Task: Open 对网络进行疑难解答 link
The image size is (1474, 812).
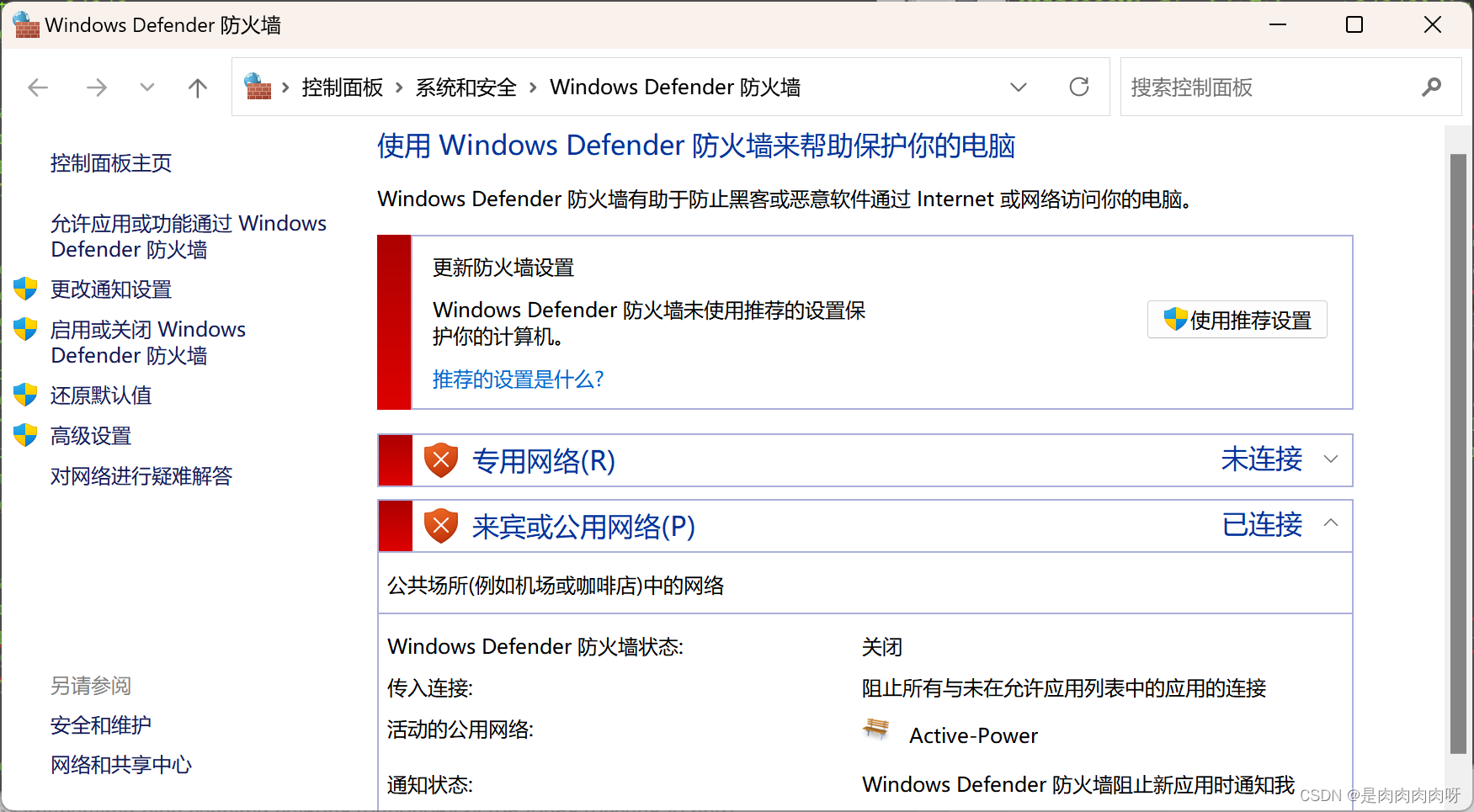Action: coord(141,476)
